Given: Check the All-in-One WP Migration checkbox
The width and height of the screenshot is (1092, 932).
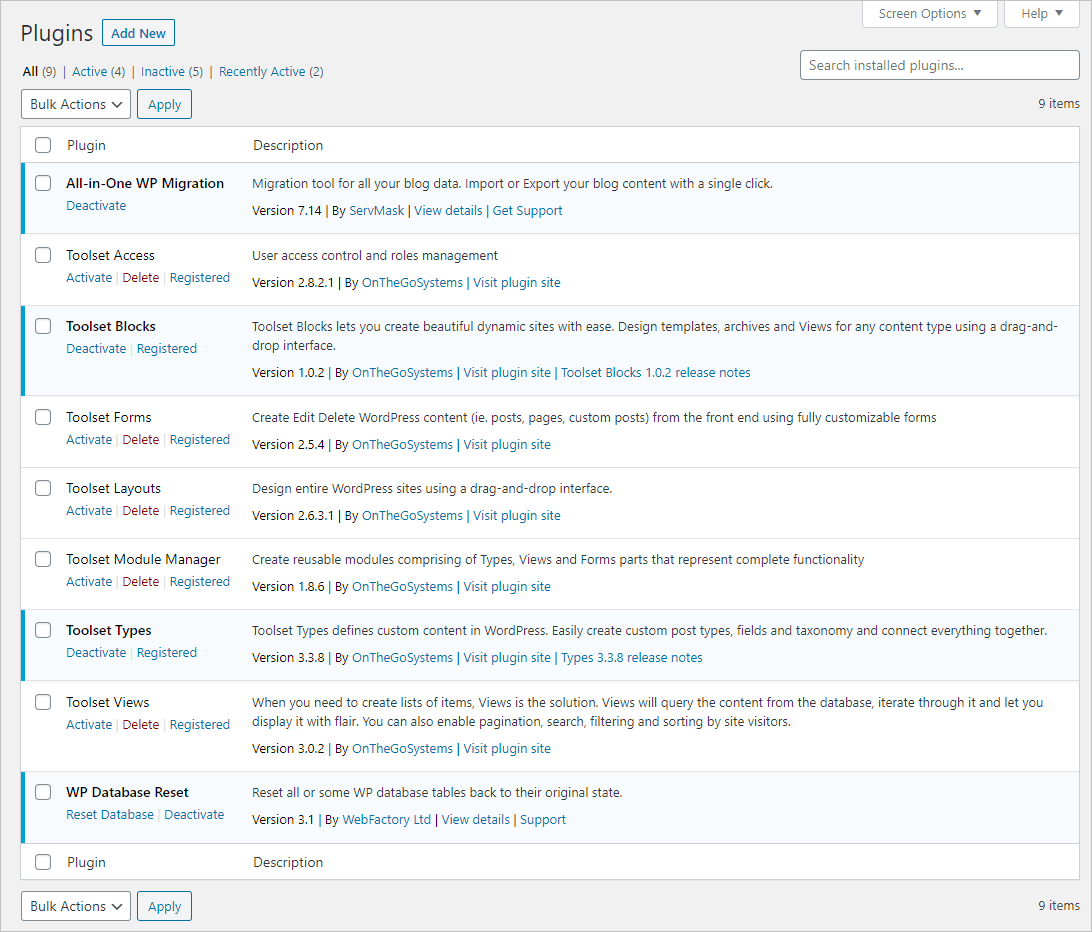Looking at the screenshot, I should coord(43,183).
